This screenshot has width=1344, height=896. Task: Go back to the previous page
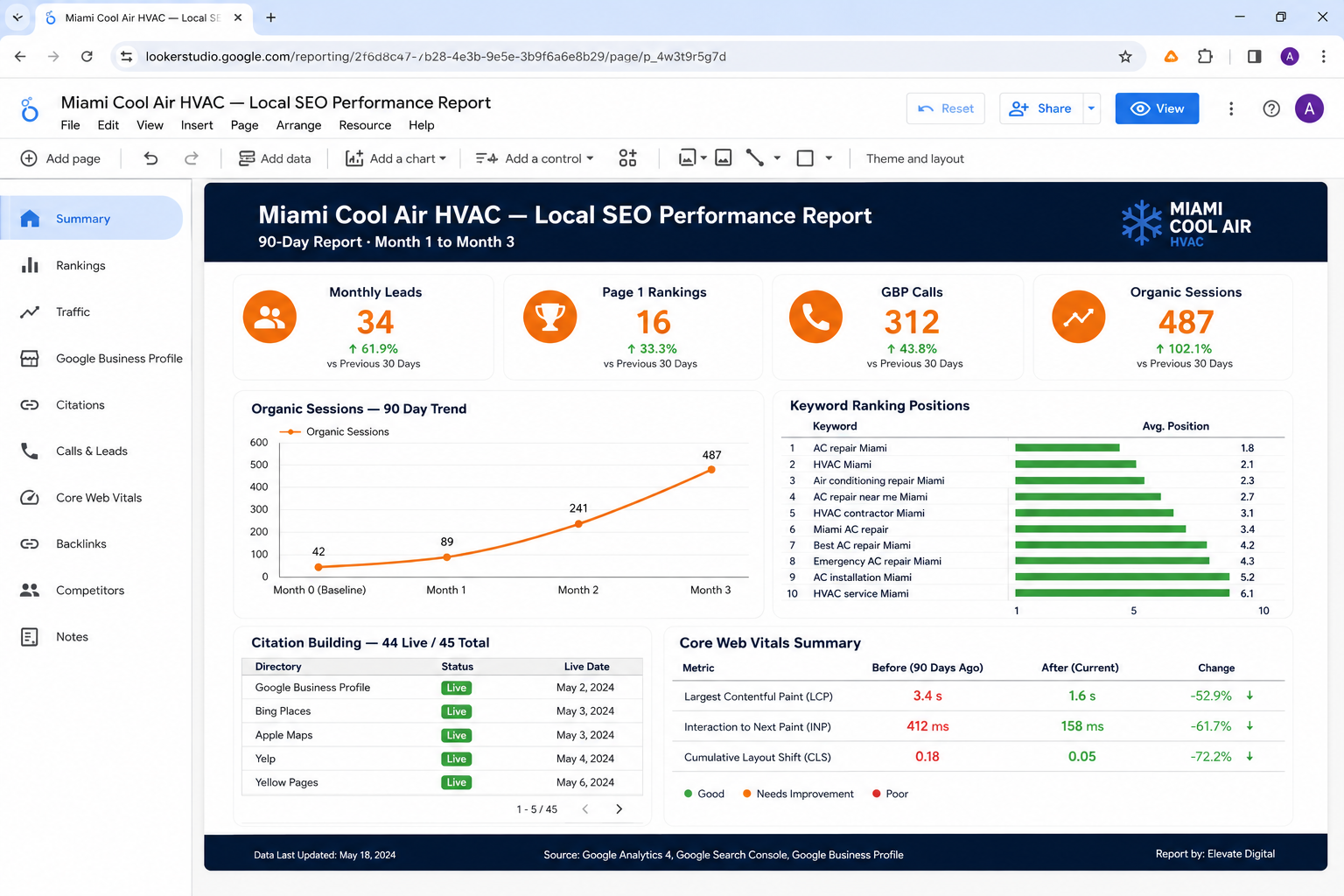tap(20, 57)
